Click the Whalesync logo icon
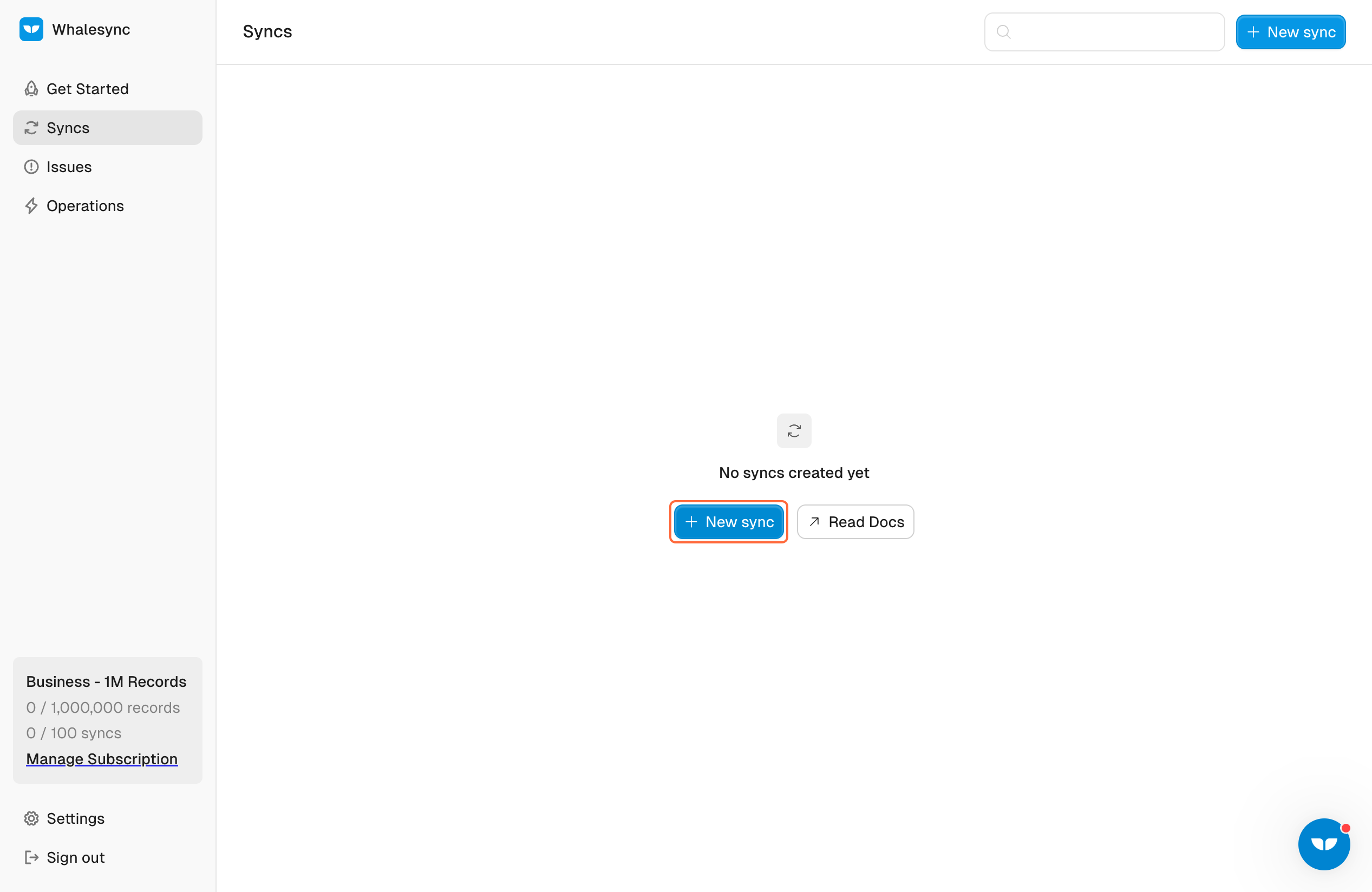 (x=31, y=29)
